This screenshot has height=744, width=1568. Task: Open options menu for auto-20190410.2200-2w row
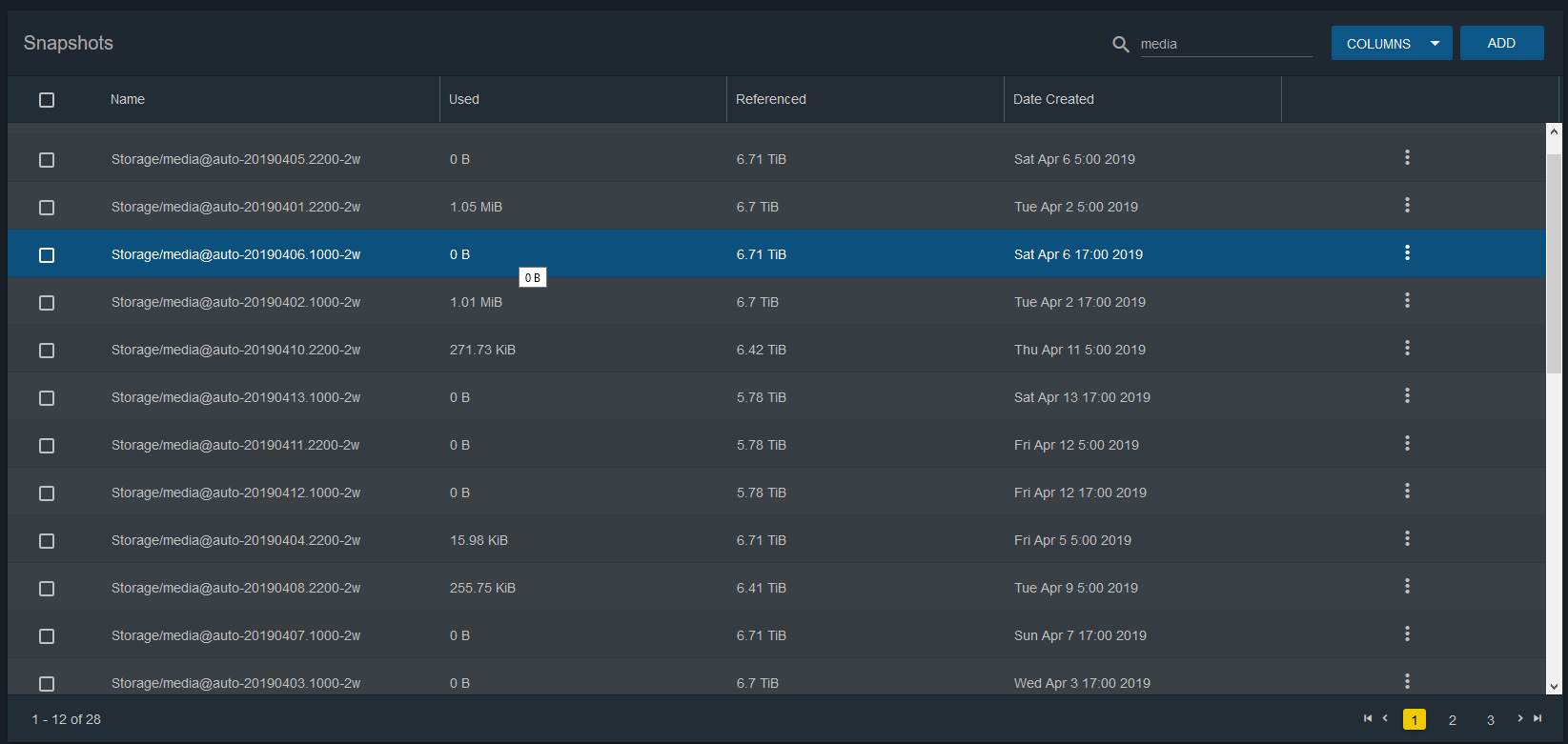point(1407,349)
